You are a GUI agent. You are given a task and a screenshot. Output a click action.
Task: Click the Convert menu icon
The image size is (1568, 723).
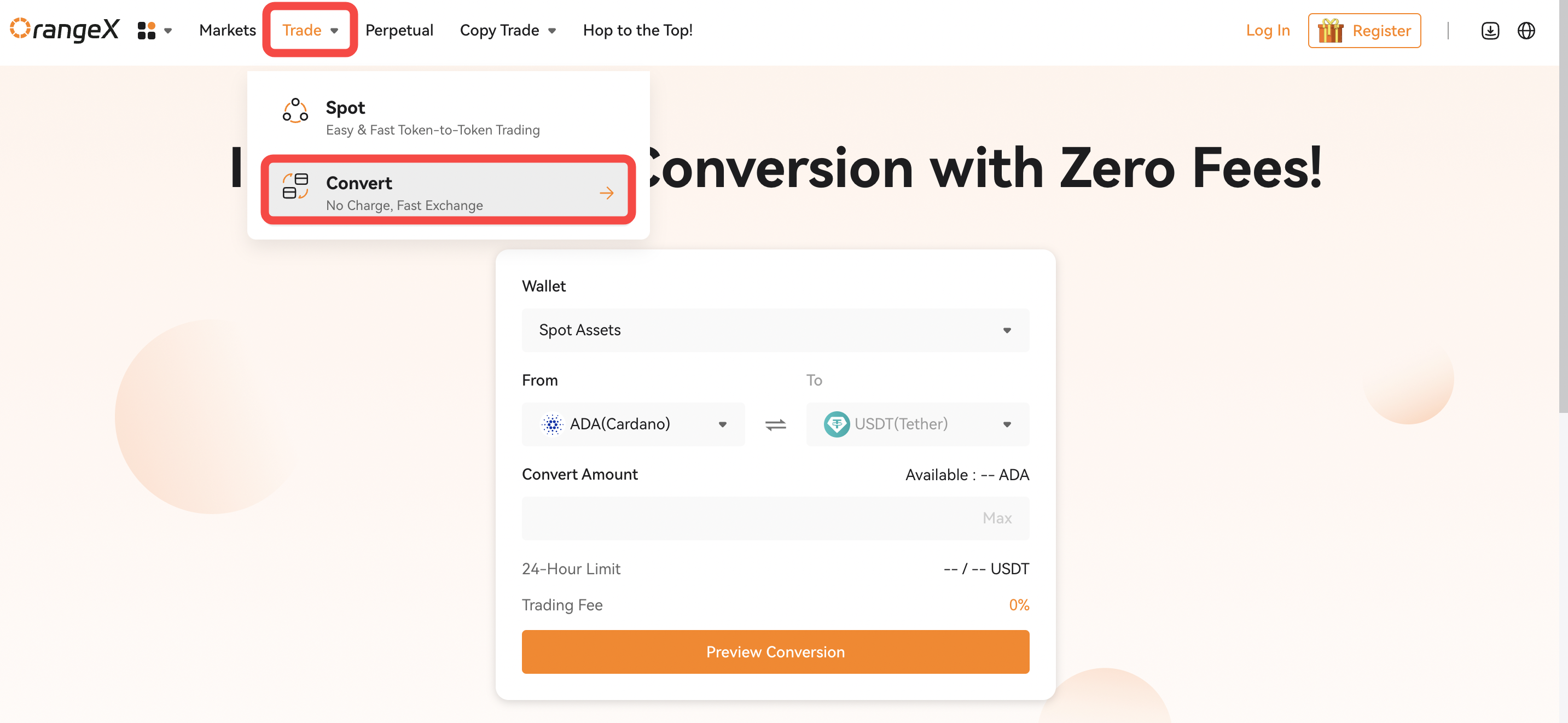(295, 186)
